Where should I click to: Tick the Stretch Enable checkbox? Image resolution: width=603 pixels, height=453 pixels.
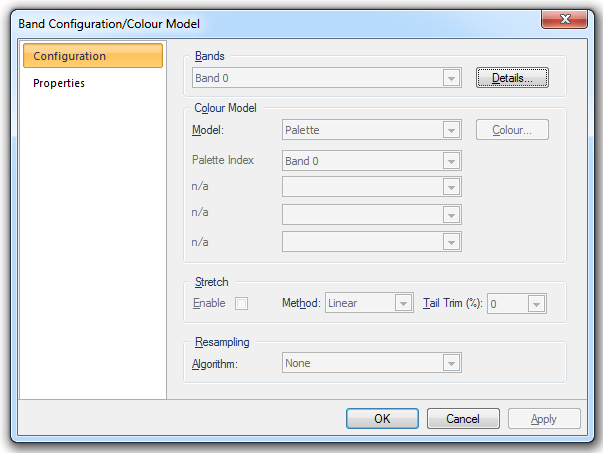(x=240, y=303)
